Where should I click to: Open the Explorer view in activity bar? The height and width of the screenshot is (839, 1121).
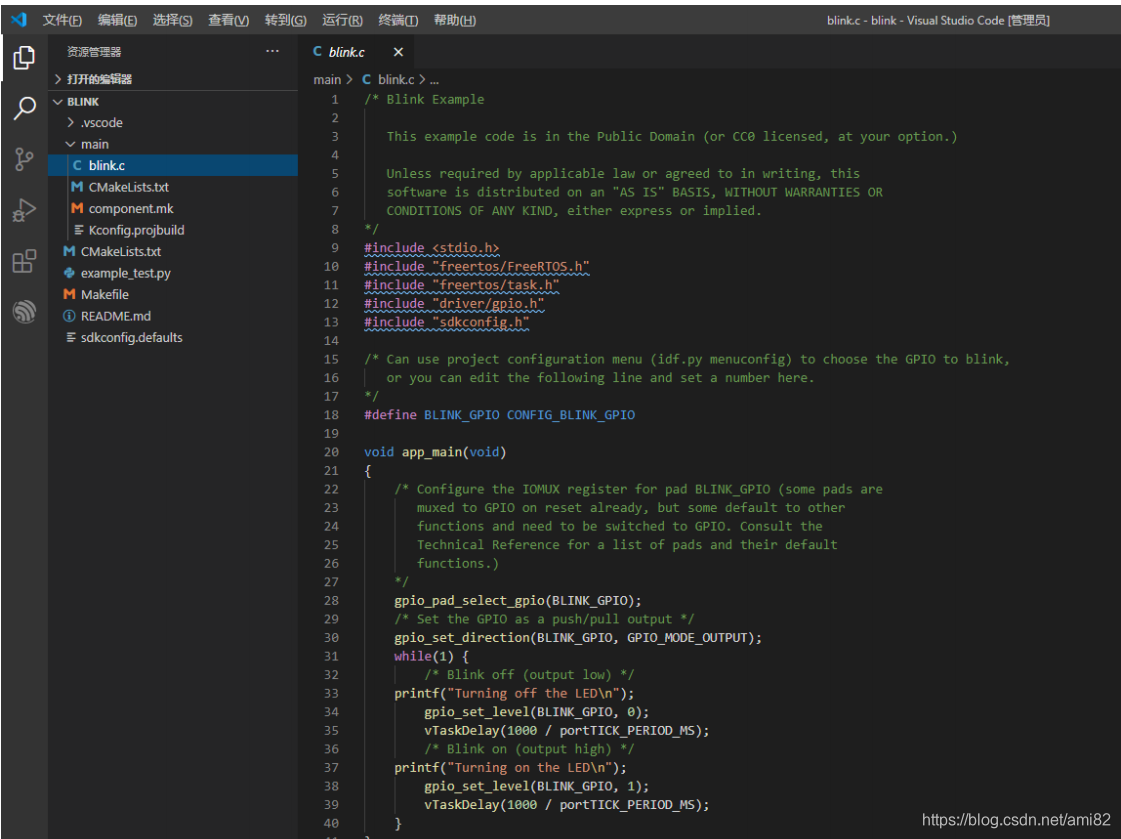click(24, 58)
